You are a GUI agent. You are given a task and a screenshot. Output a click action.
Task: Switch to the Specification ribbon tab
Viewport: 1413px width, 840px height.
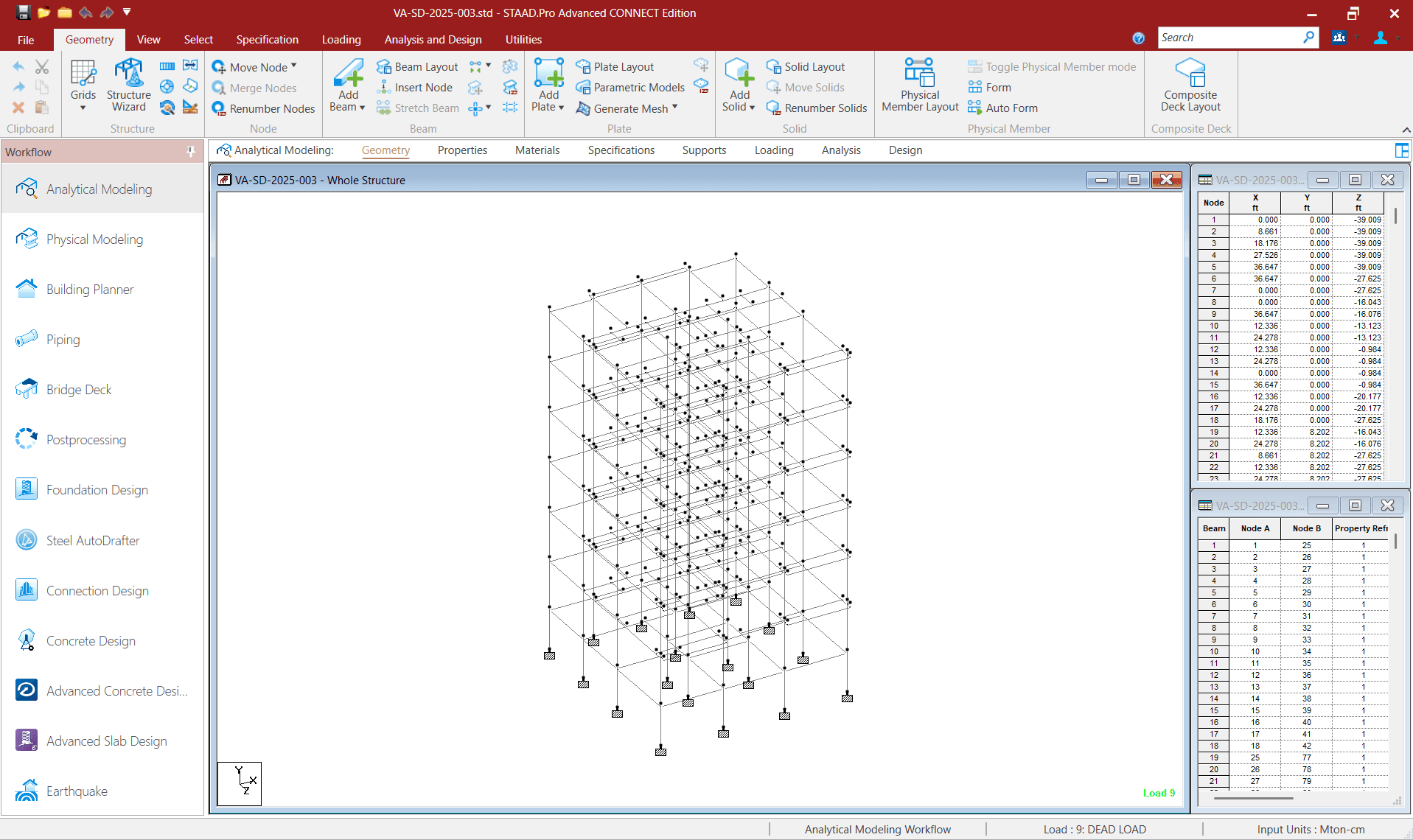(267, 40)
